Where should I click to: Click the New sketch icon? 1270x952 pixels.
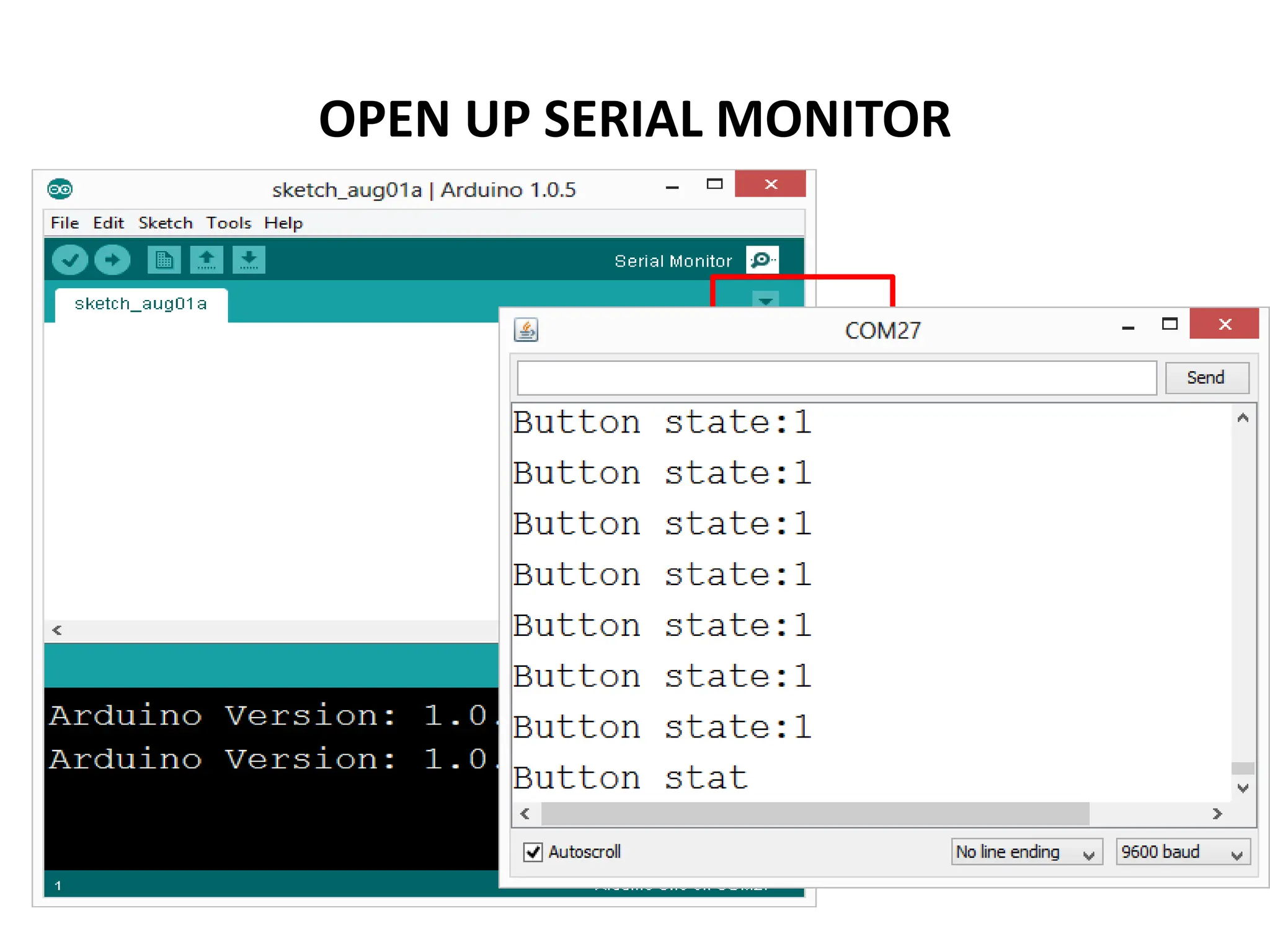pyautogui.click(x=164, y=260)
